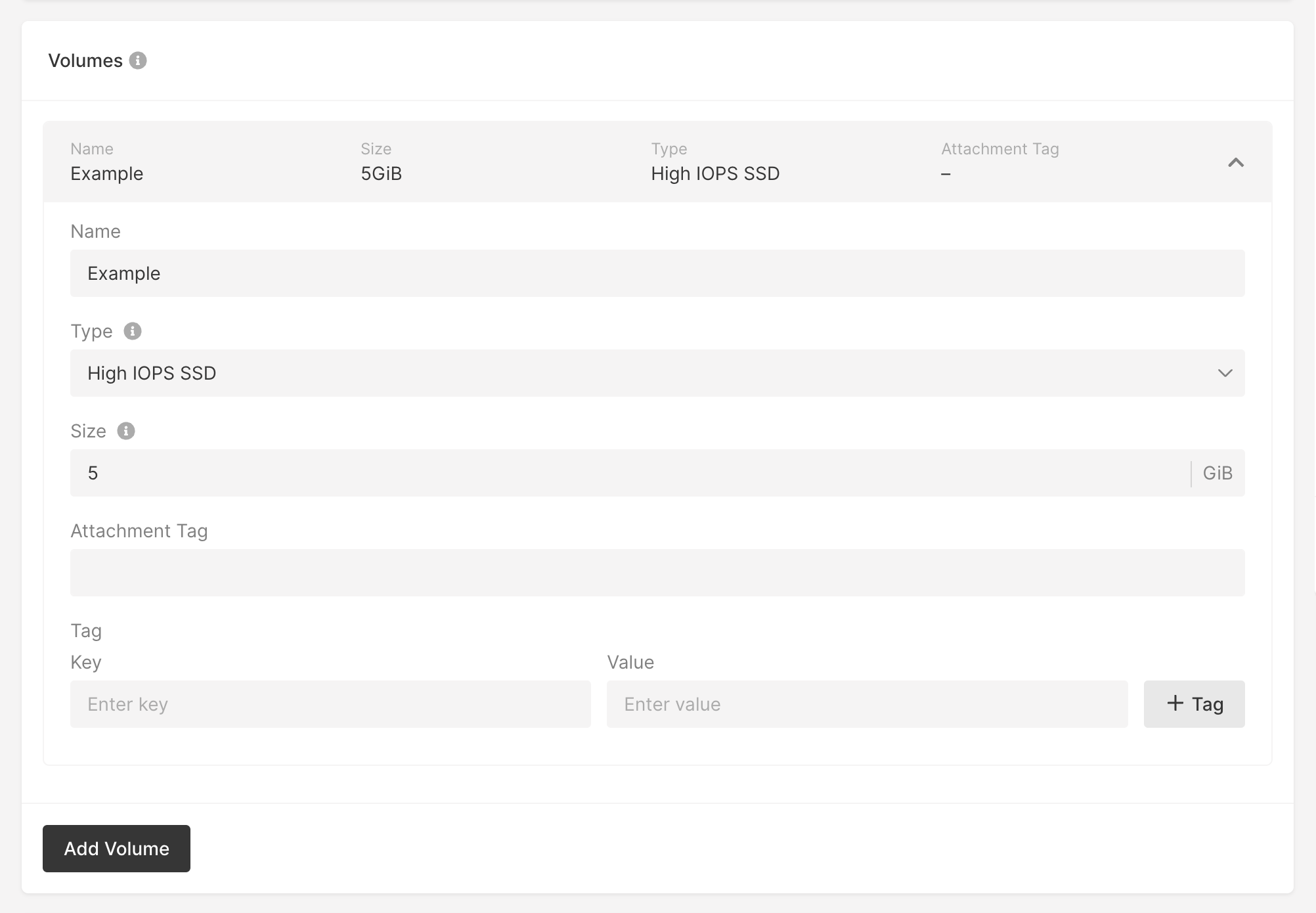1316x913 pixels.
Task: Click the GiB unit label in Size field
Action: (x=1217, y=473)
